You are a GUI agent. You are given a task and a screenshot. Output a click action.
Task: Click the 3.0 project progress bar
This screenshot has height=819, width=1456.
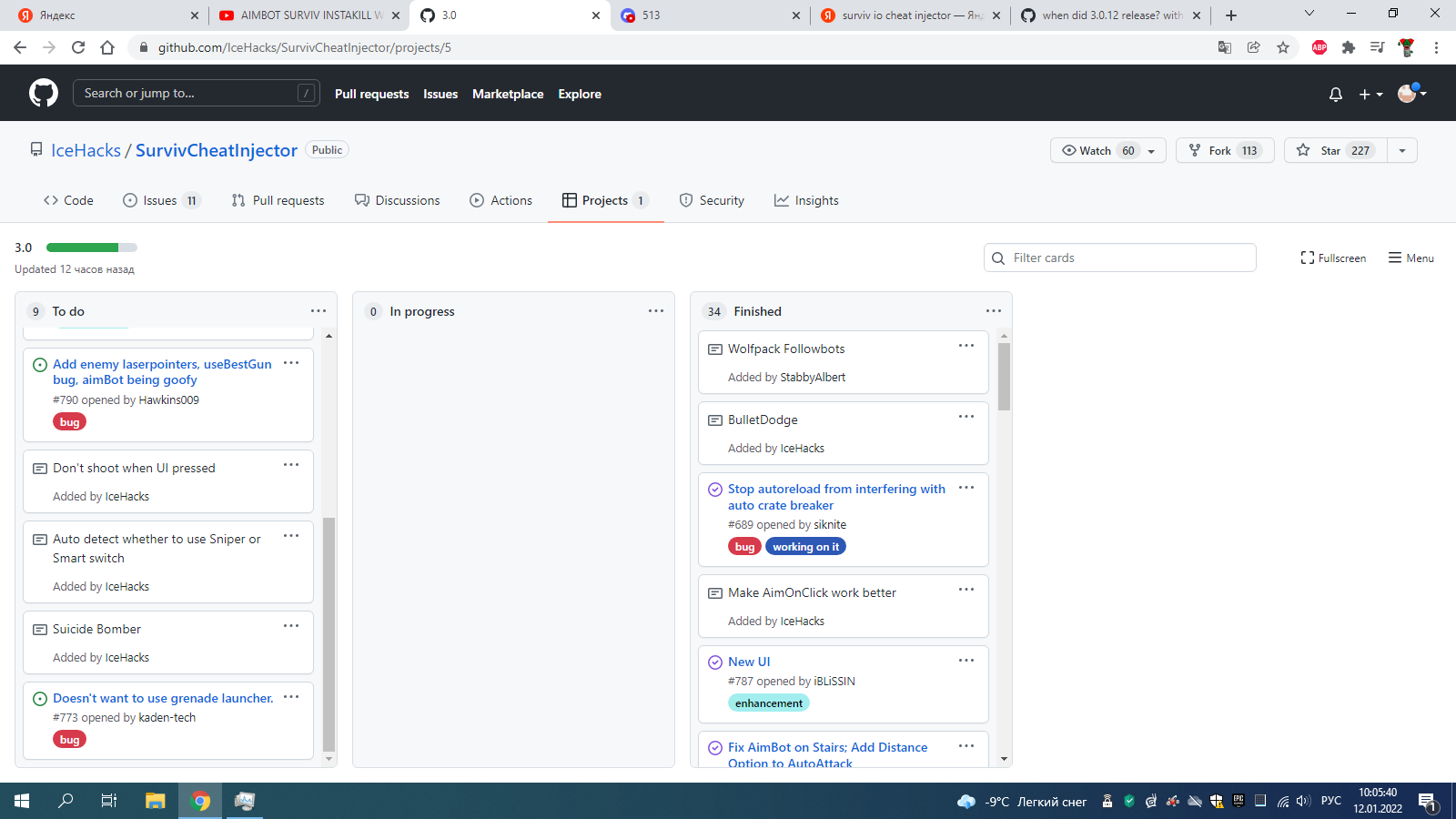[x=91, y=247]
